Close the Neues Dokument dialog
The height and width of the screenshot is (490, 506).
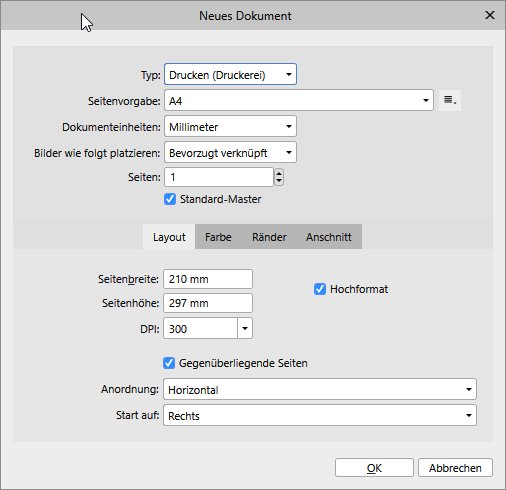click(490, 15)
